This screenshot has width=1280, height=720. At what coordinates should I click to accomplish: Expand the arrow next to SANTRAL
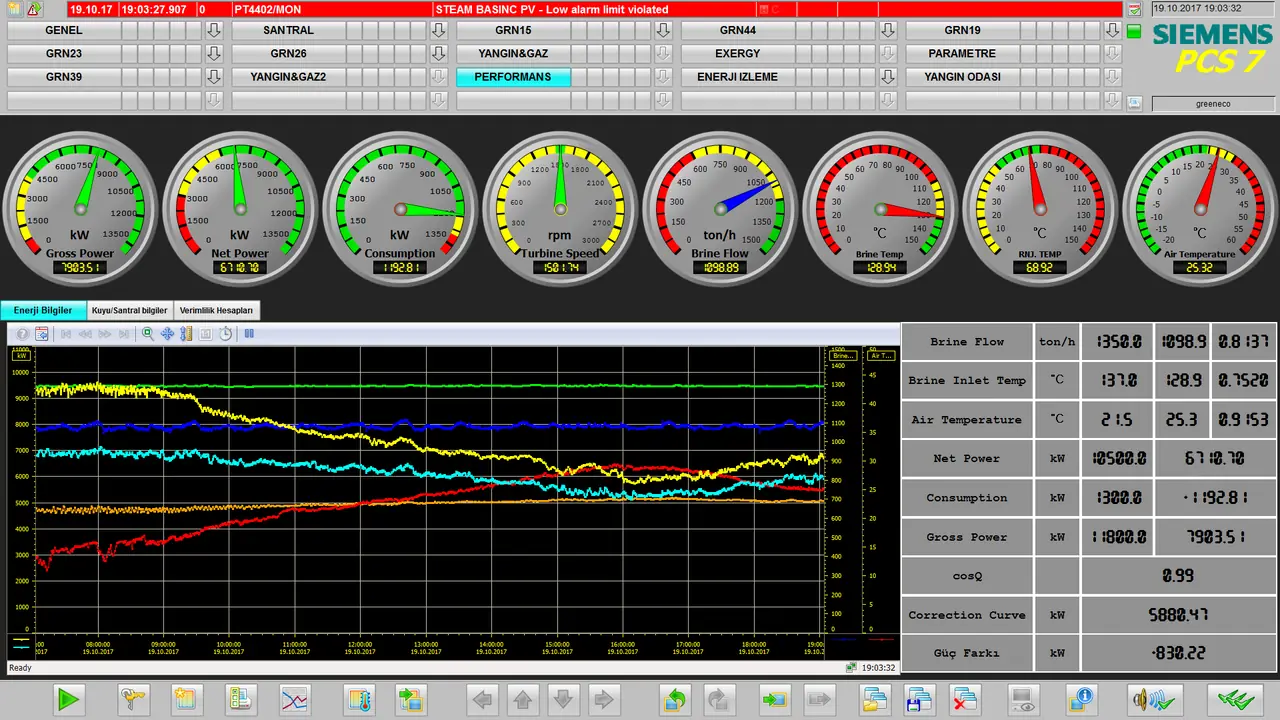point(437,30)
